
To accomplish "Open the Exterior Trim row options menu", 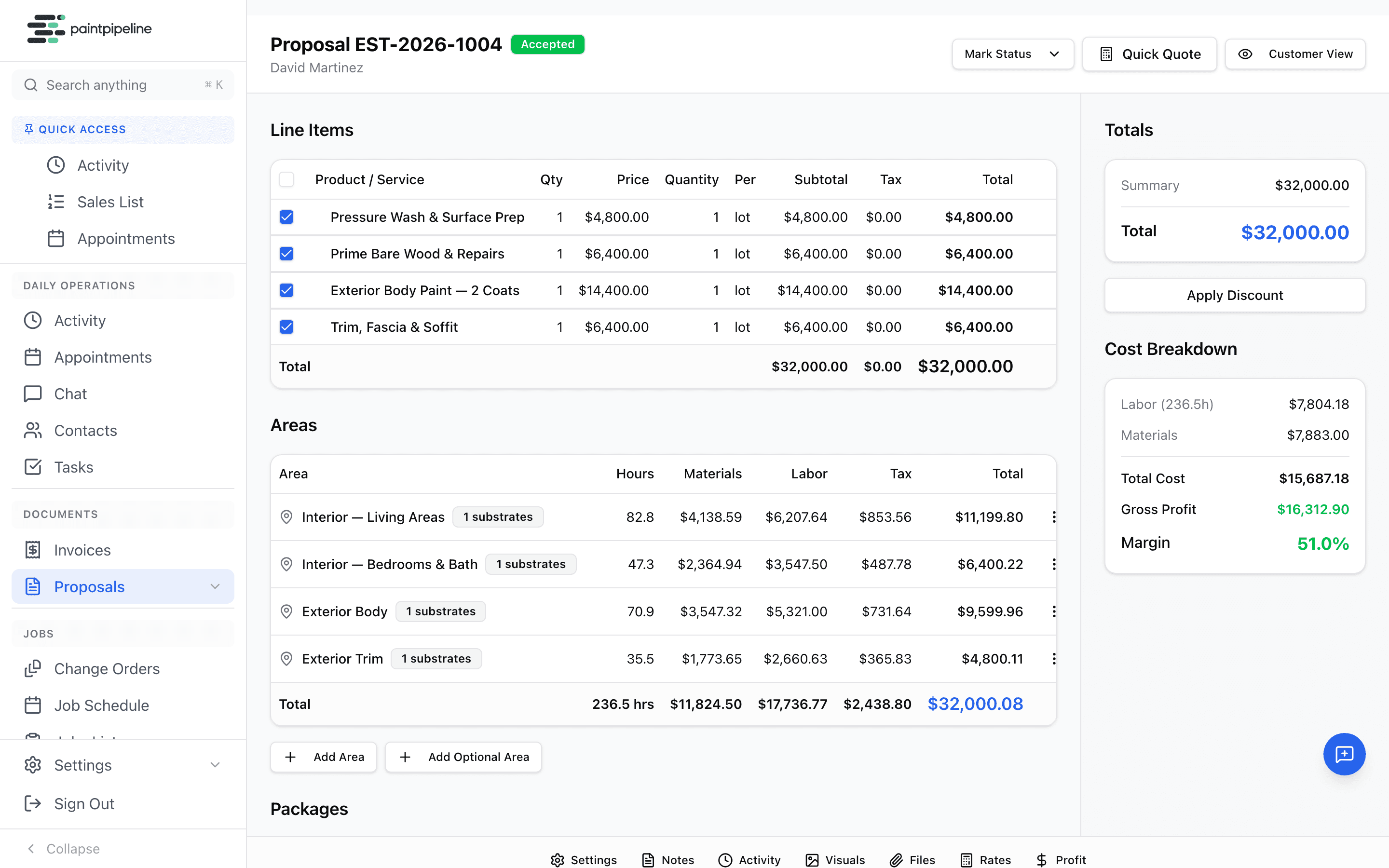I will click(1054, 658).
